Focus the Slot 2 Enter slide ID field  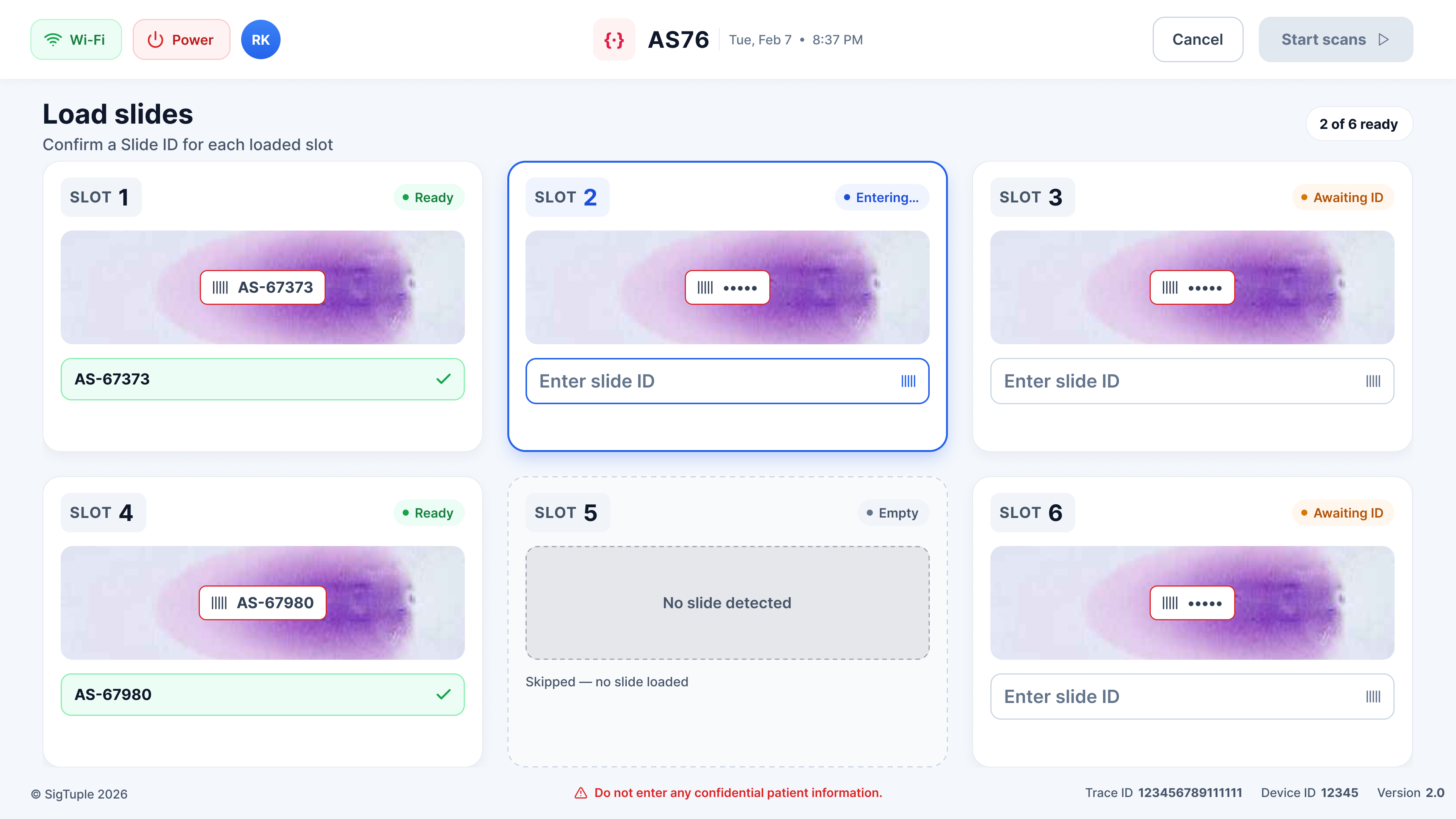(728, 381)
